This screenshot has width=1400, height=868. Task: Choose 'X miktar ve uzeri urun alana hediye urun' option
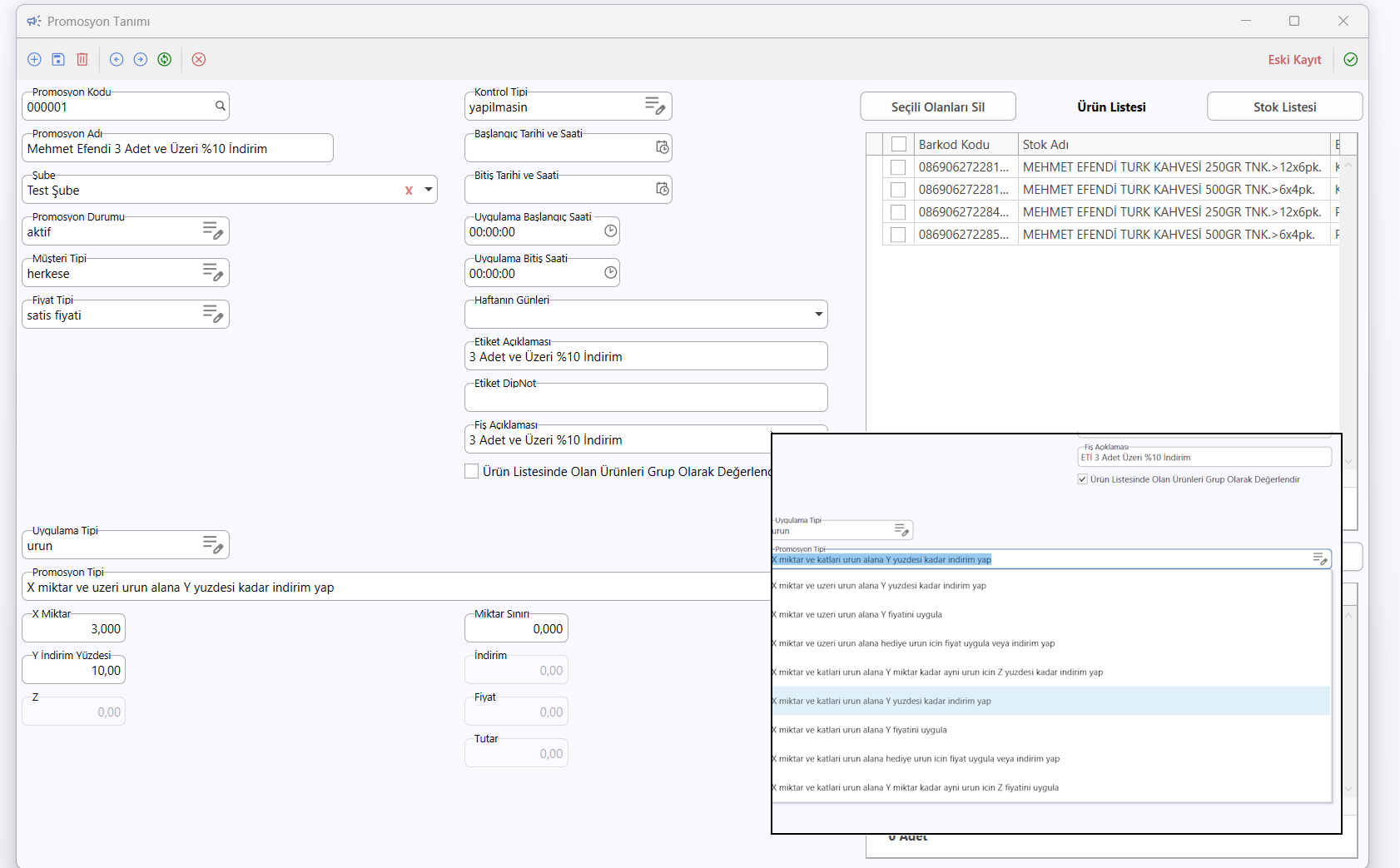[1051, 643]
